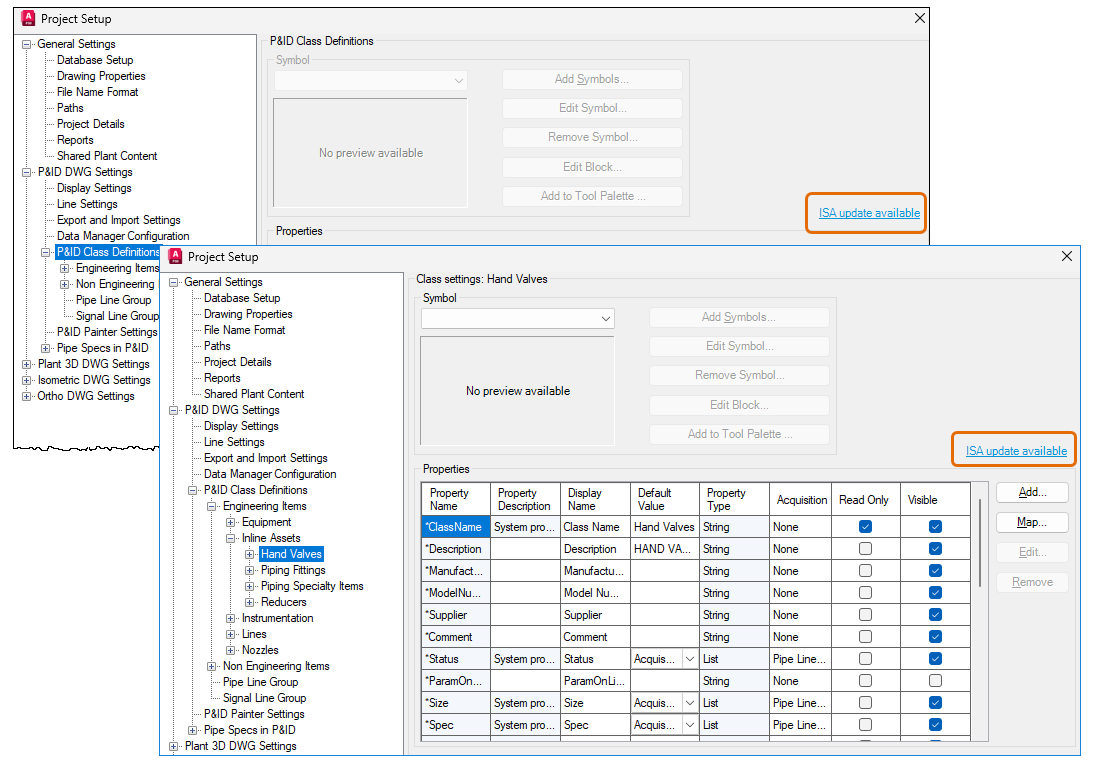Image resolution: width=1093 pixels, height=762 pixels.
Task: Click ISA update available link in back window
Action: point(869,213)
